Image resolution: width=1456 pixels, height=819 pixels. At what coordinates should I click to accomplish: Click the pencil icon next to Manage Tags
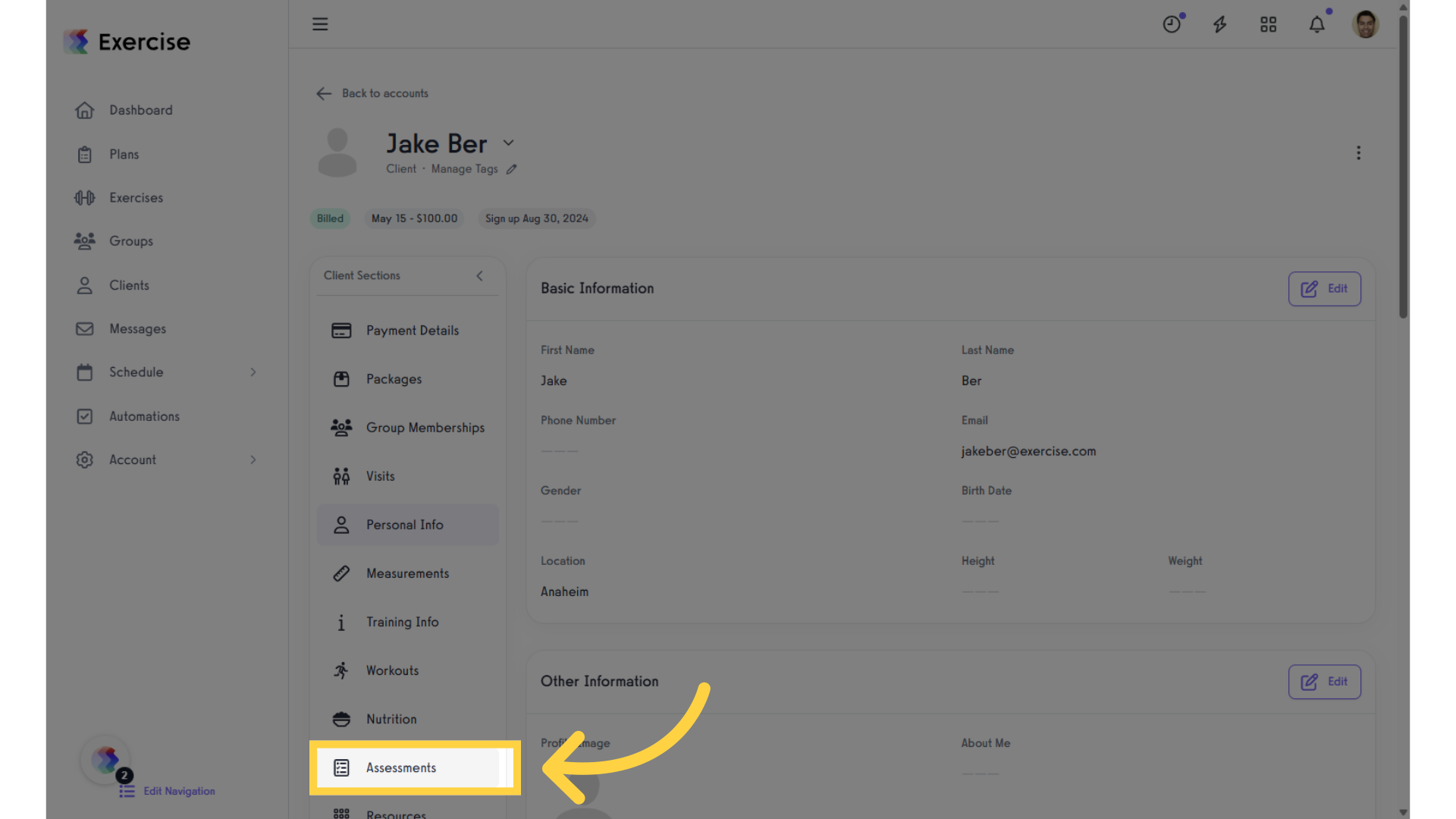click(512, 169)
